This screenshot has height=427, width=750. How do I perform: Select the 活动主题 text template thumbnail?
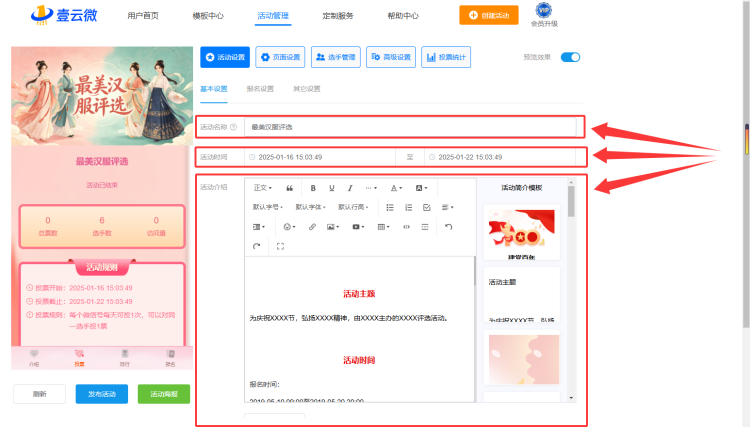(x=522, y=295)
